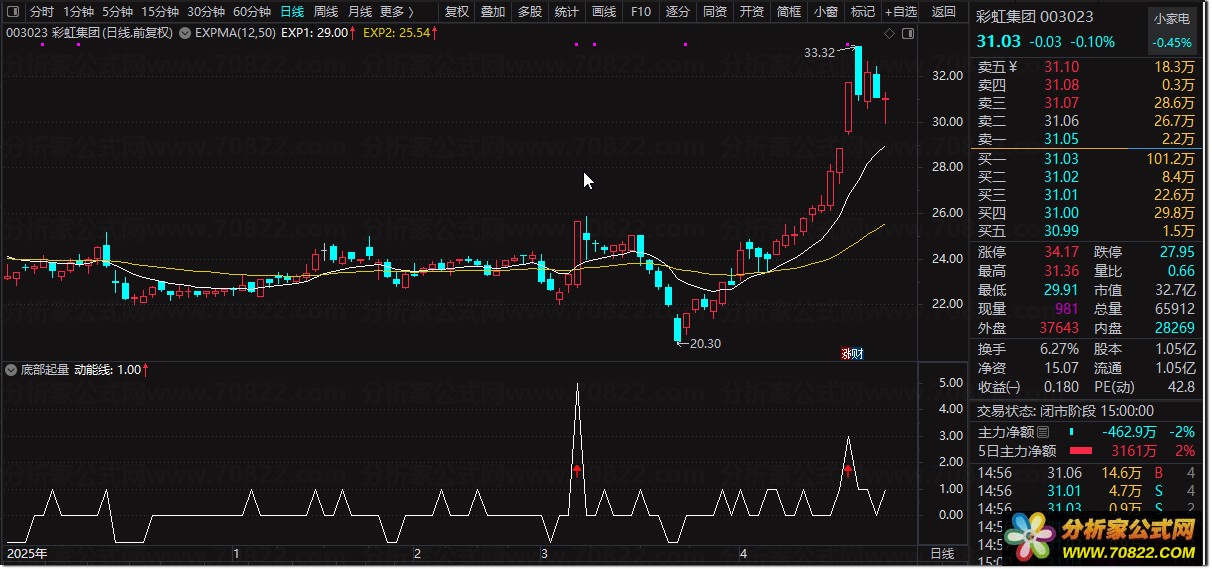
Task: Click the 卖四 ask row at 31.08
Action: coord(1086,85)
